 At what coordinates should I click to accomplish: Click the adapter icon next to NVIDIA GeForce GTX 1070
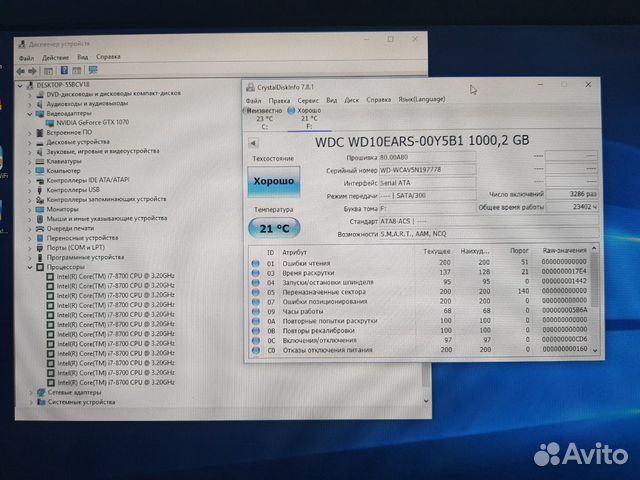(x=50, y=123)
